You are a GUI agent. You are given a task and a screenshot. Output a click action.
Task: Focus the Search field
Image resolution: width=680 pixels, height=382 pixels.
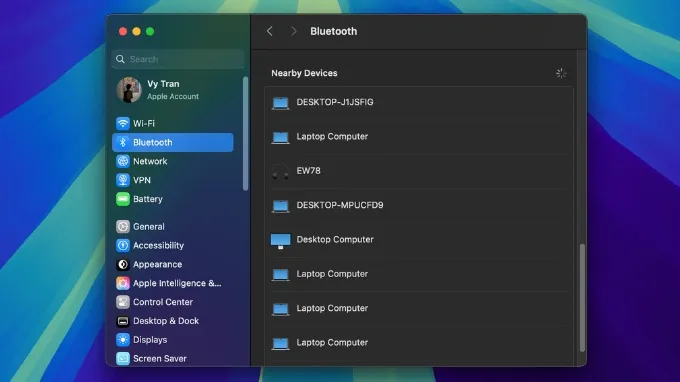178,59
